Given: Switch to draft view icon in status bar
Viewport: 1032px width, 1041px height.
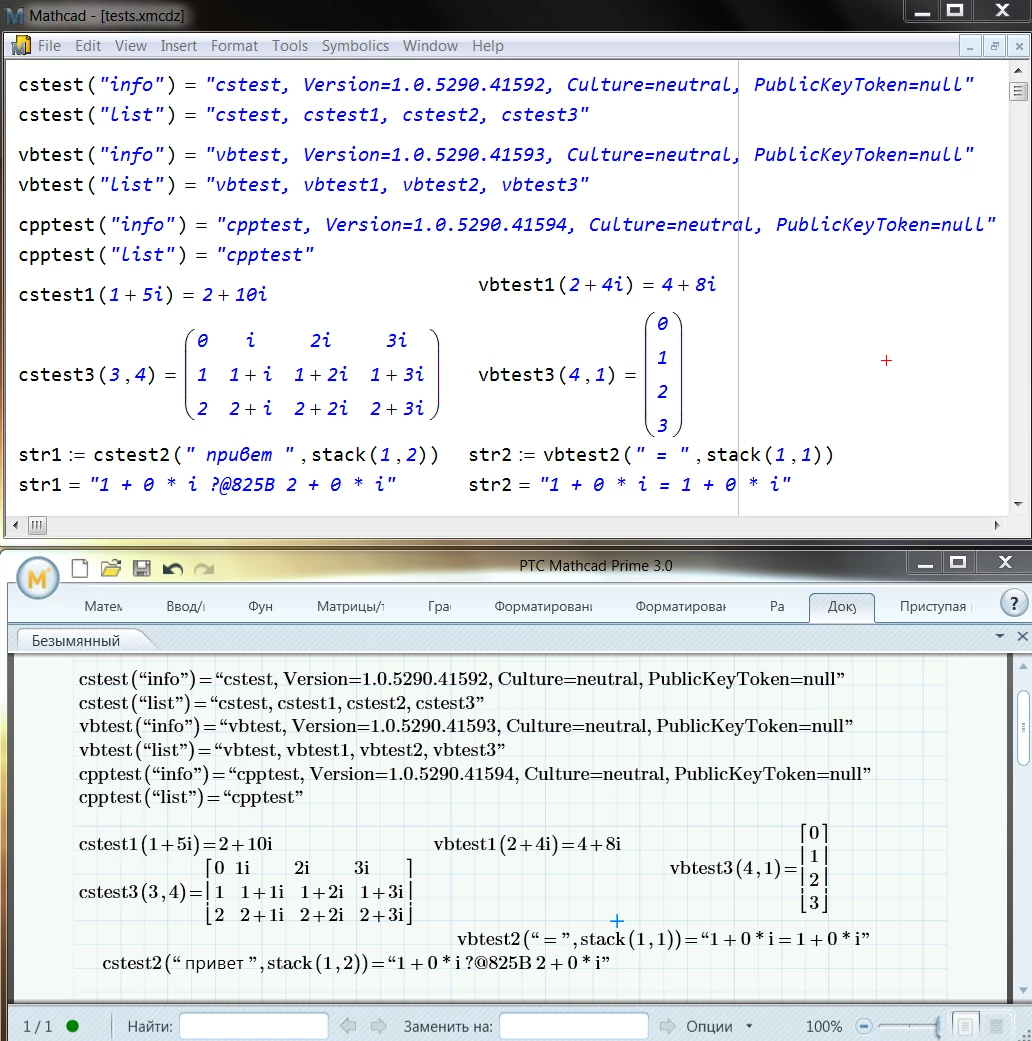Looking at the screenshot, I should (996, 1026).
